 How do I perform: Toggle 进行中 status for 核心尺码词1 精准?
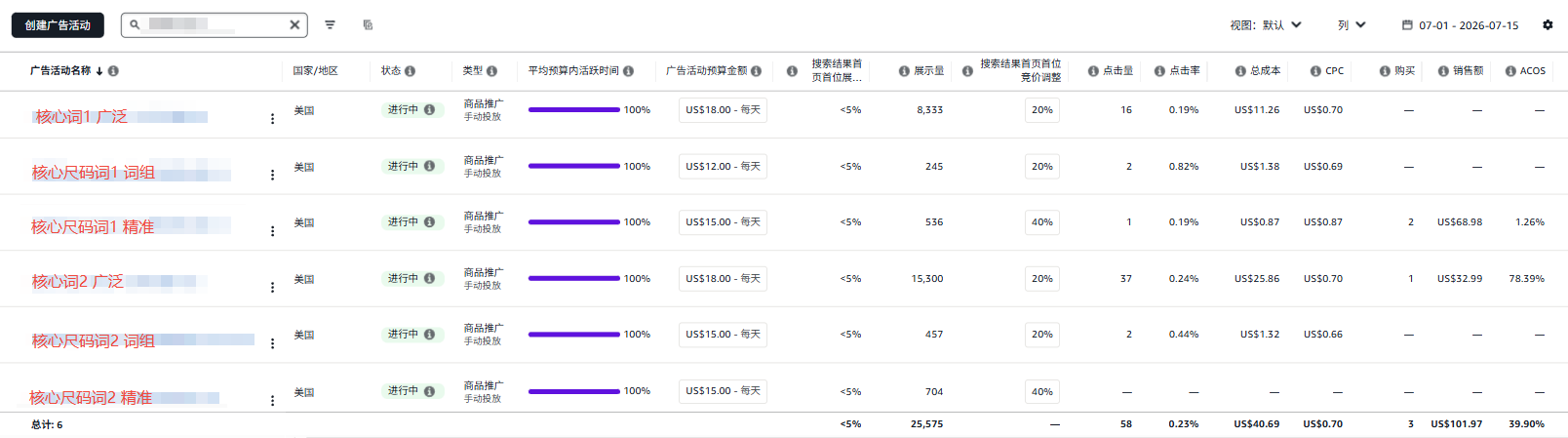click(x=409, y=222)
